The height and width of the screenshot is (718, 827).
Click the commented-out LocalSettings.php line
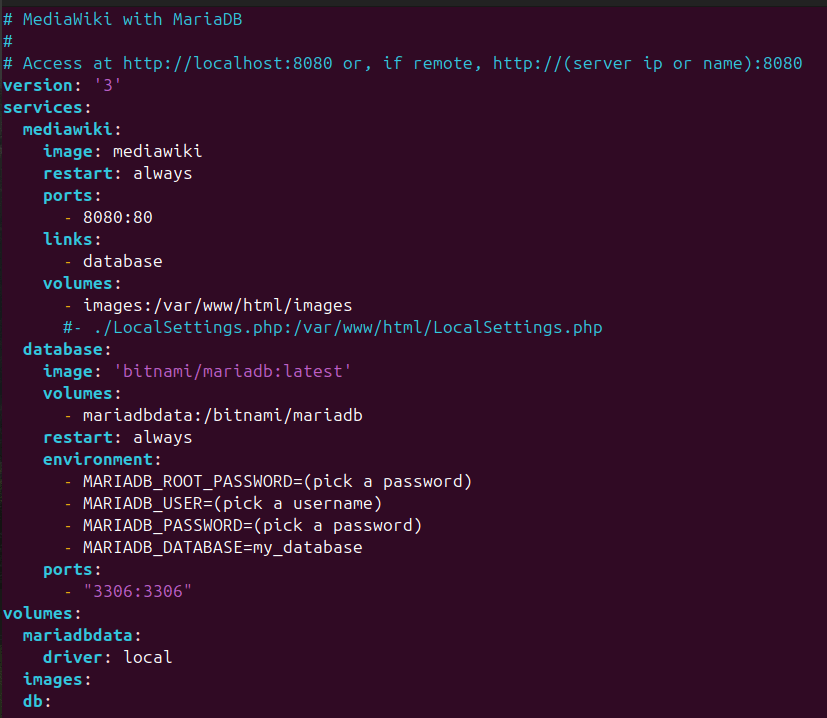332,327
